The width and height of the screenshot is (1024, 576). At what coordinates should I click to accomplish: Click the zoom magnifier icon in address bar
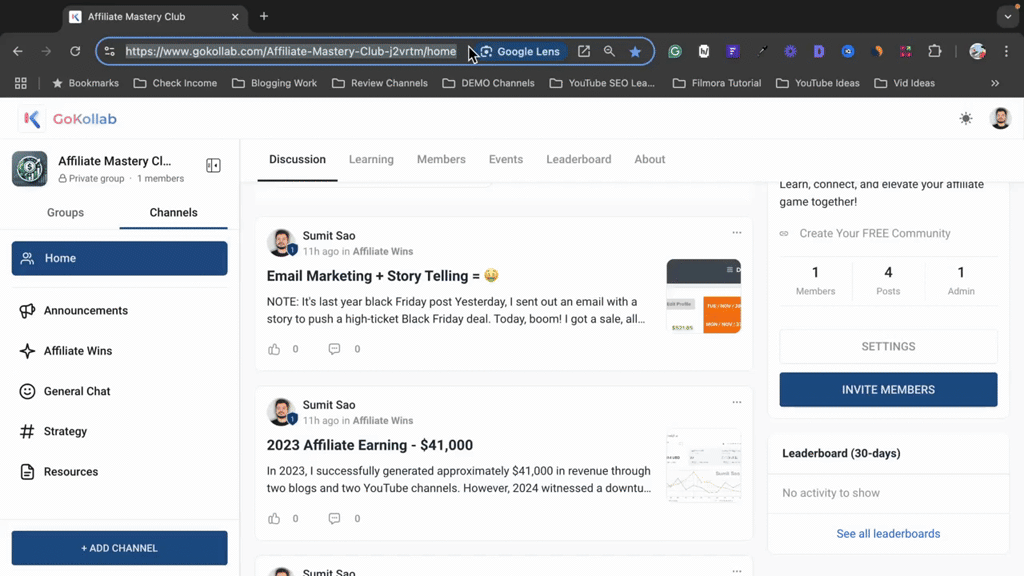pyautogui.click(x=609, y=51)
